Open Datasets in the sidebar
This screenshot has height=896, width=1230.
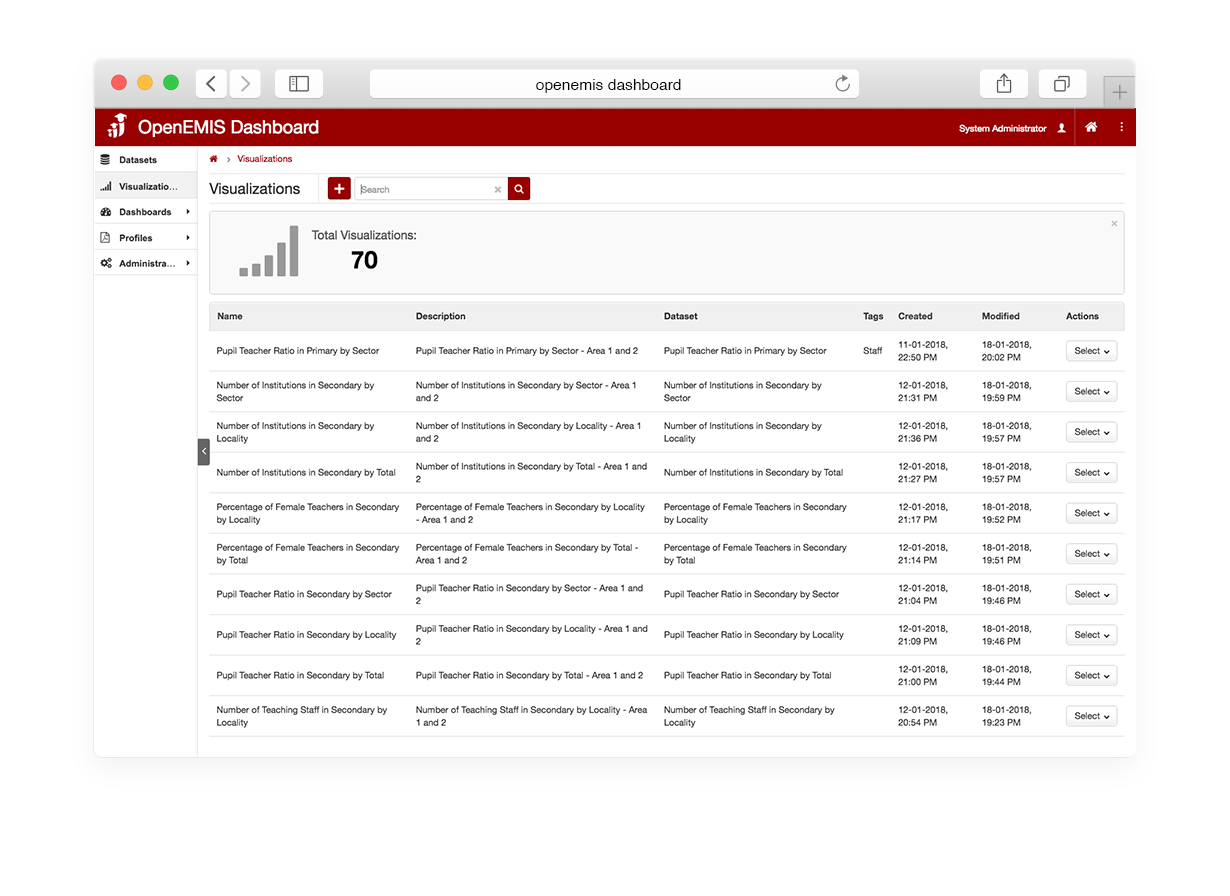tap(146, 160)
